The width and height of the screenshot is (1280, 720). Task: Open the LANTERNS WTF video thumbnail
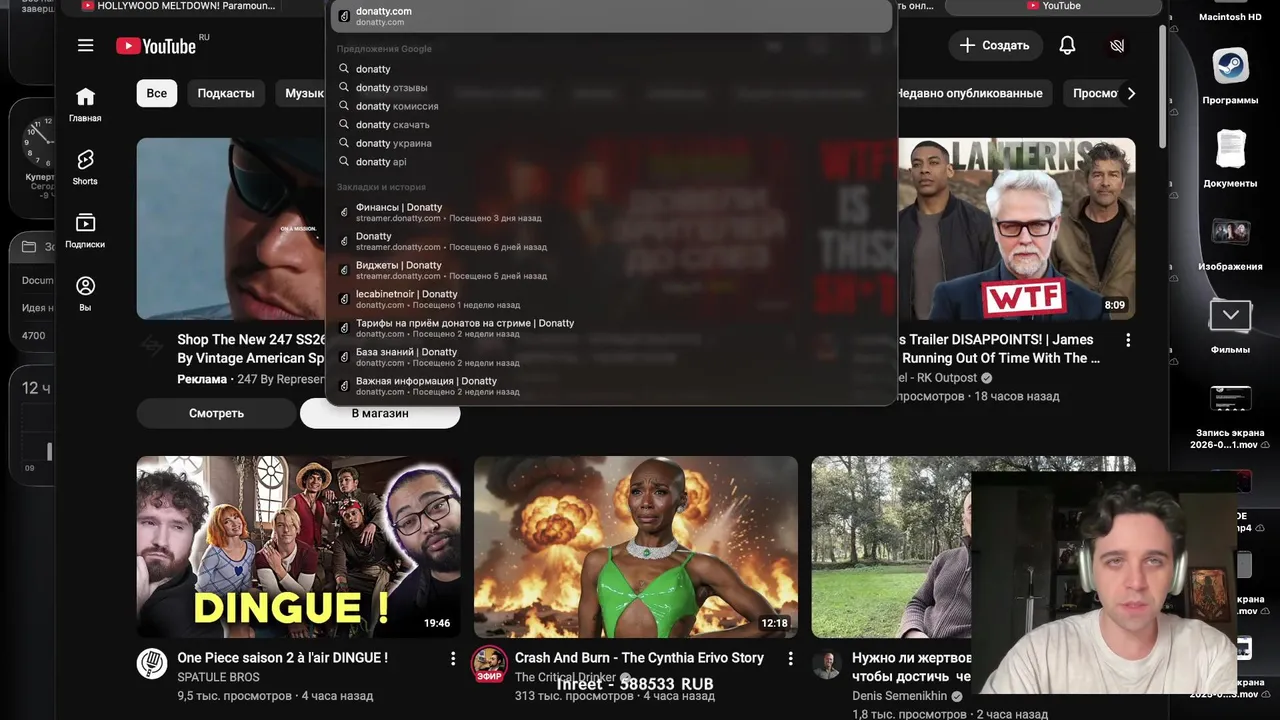[x=1016, y=229]
